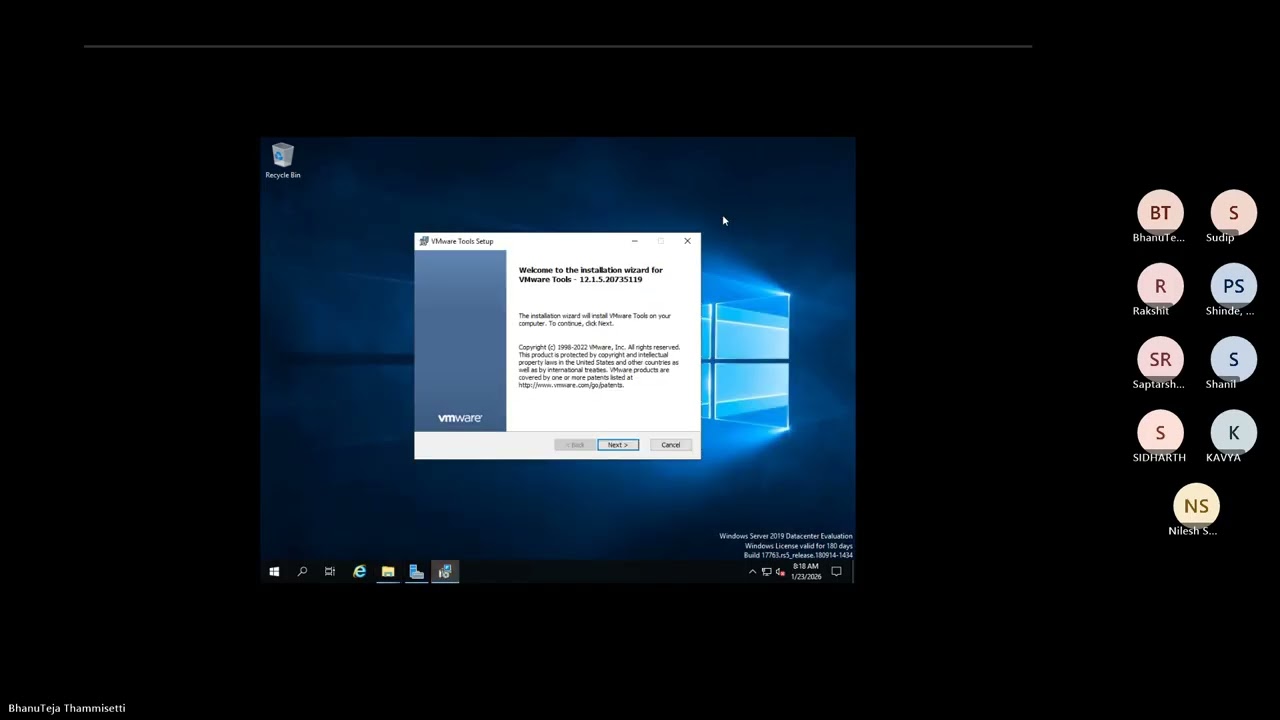Click the muted volume tray icon
The image size is (1280, 720).
tap(780, 572)
